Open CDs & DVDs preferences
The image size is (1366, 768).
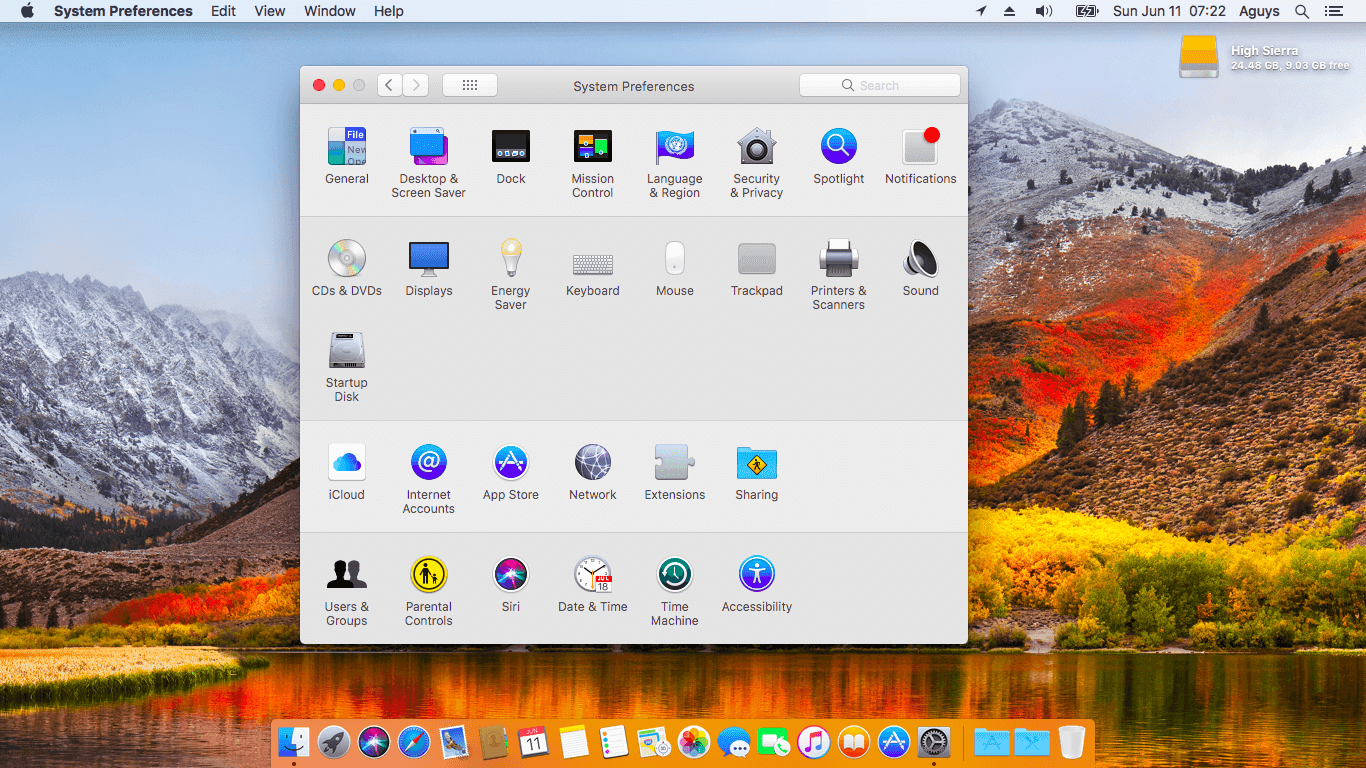(347, 268)
